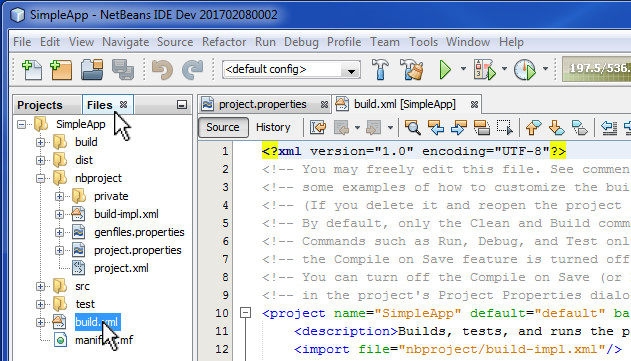The height and width of the screenshot is (361, 631).
Task: Expand the dist folder node
Action: point(40,160)
